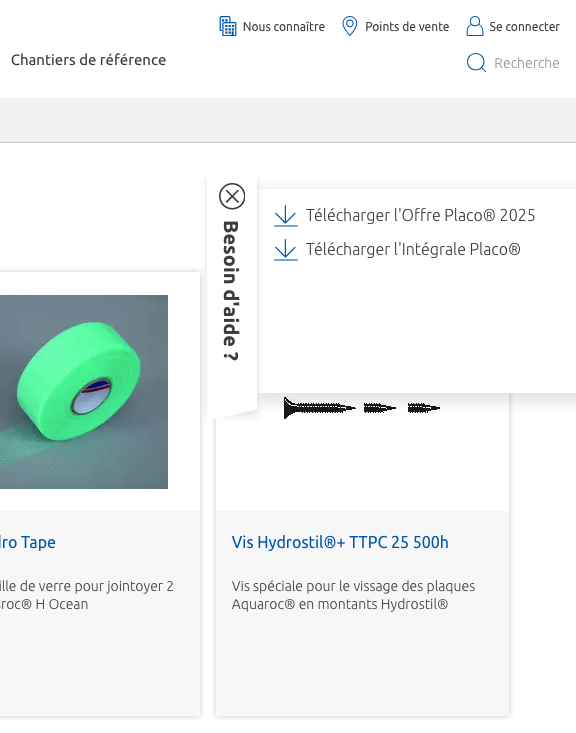This screenshot has height=733, width=576.
Task: Open Vis Hydrostil®+ TTPC 25 500h title
Action: point(340,542)
